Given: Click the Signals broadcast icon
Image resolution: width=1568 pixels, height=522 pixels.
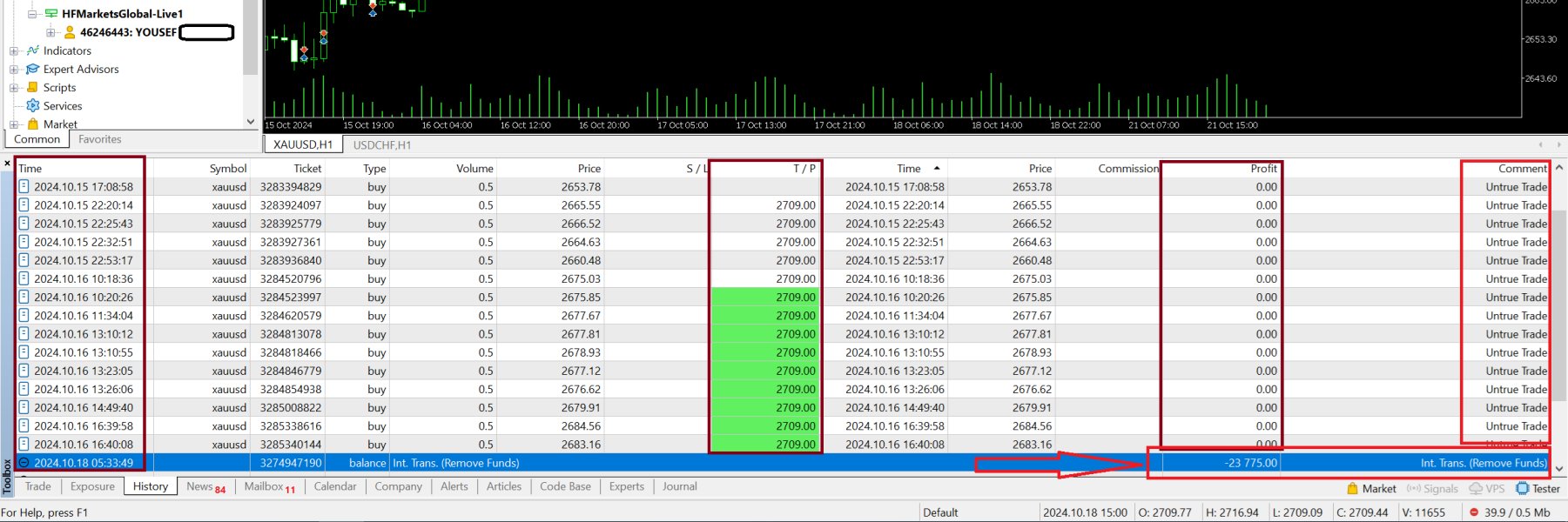Looking at the screenshot, I should 1414,489.
